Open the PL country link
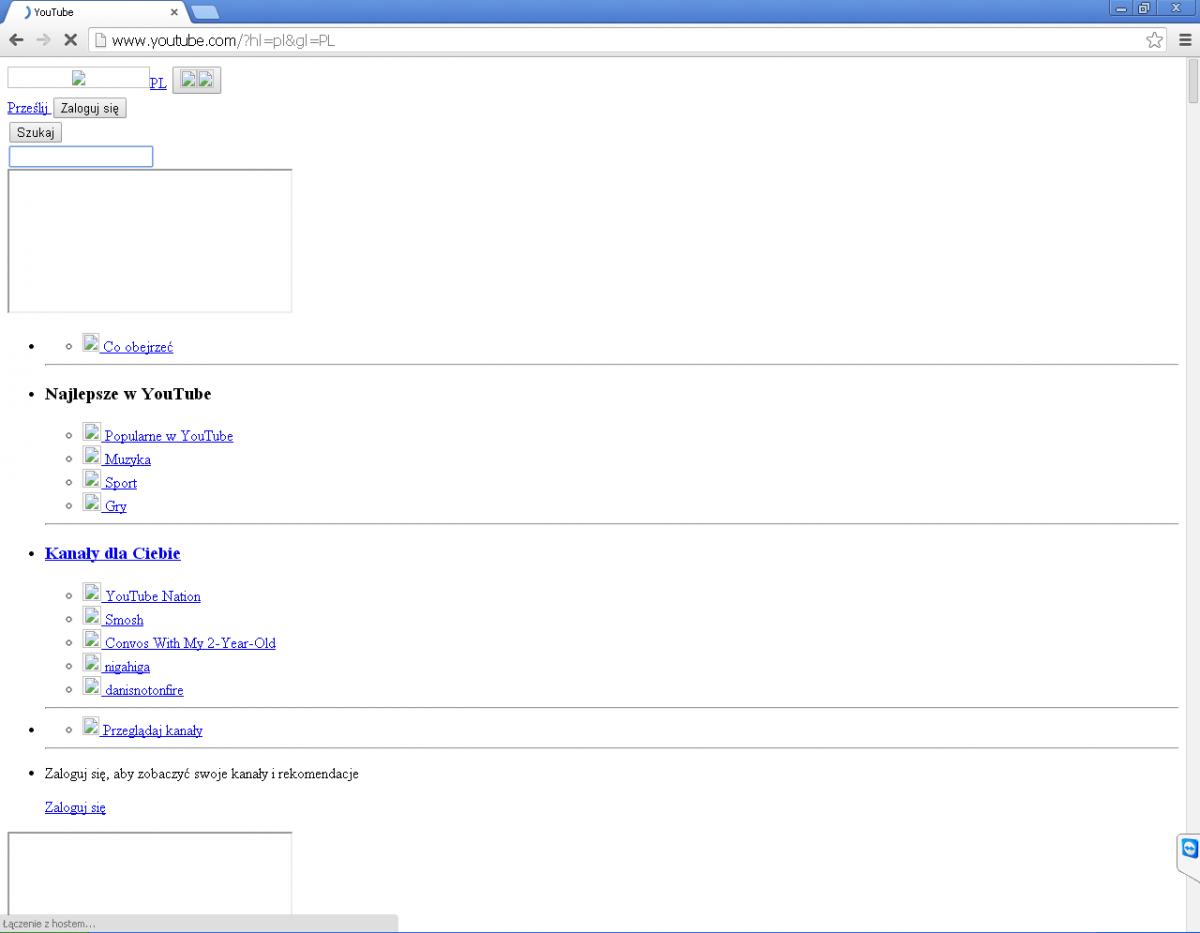Image resolution: width=1200 pixels, height=933 pixels. tap(158, 83)
